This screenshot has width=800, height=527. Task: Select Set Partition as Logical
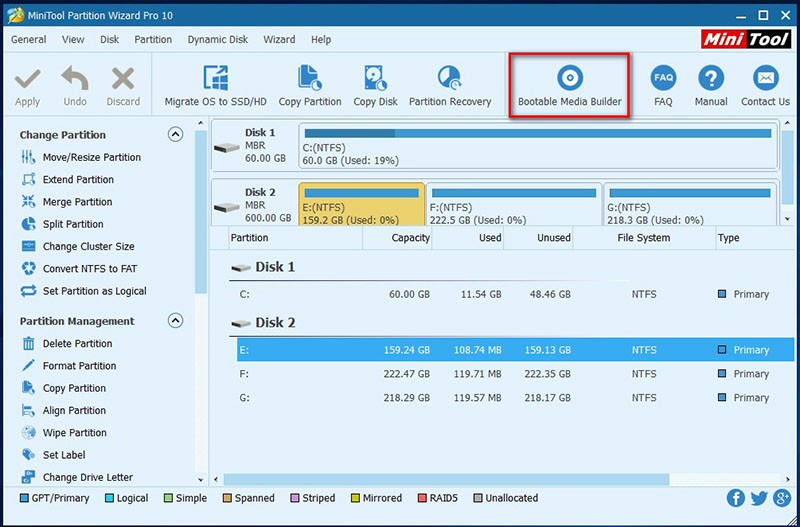pyautogui.click(x=84, y=291)
